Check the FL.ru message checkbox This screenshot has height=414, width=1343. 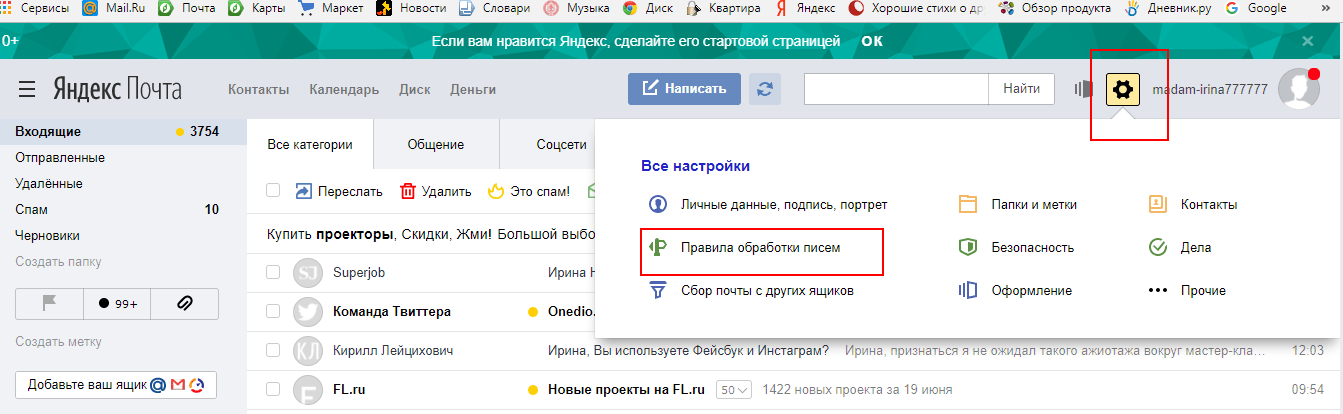[273, 389]
